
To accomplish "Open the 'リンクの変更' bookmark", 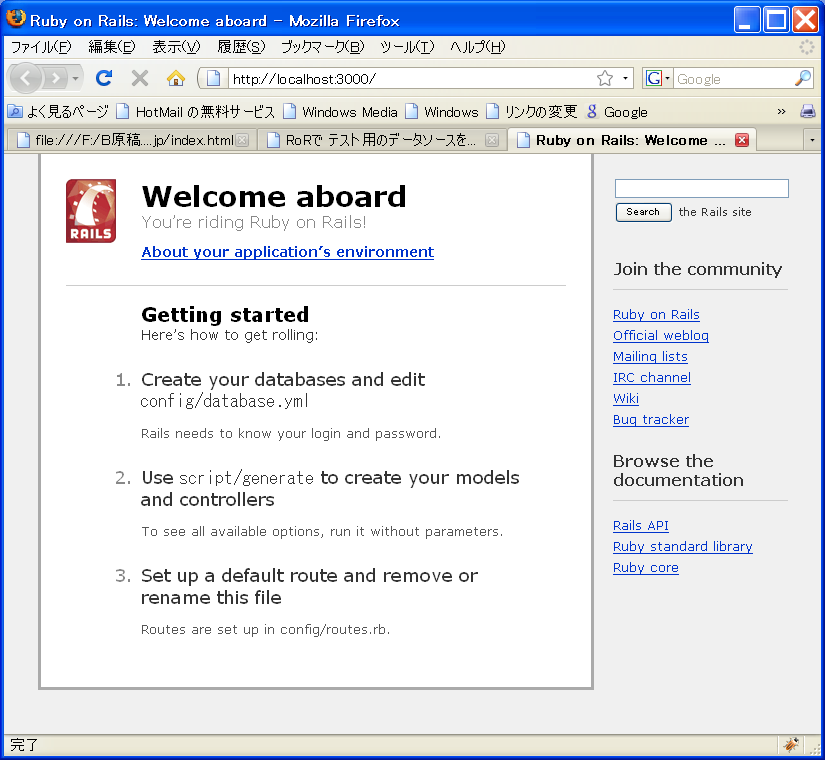I will coord(532,112).
